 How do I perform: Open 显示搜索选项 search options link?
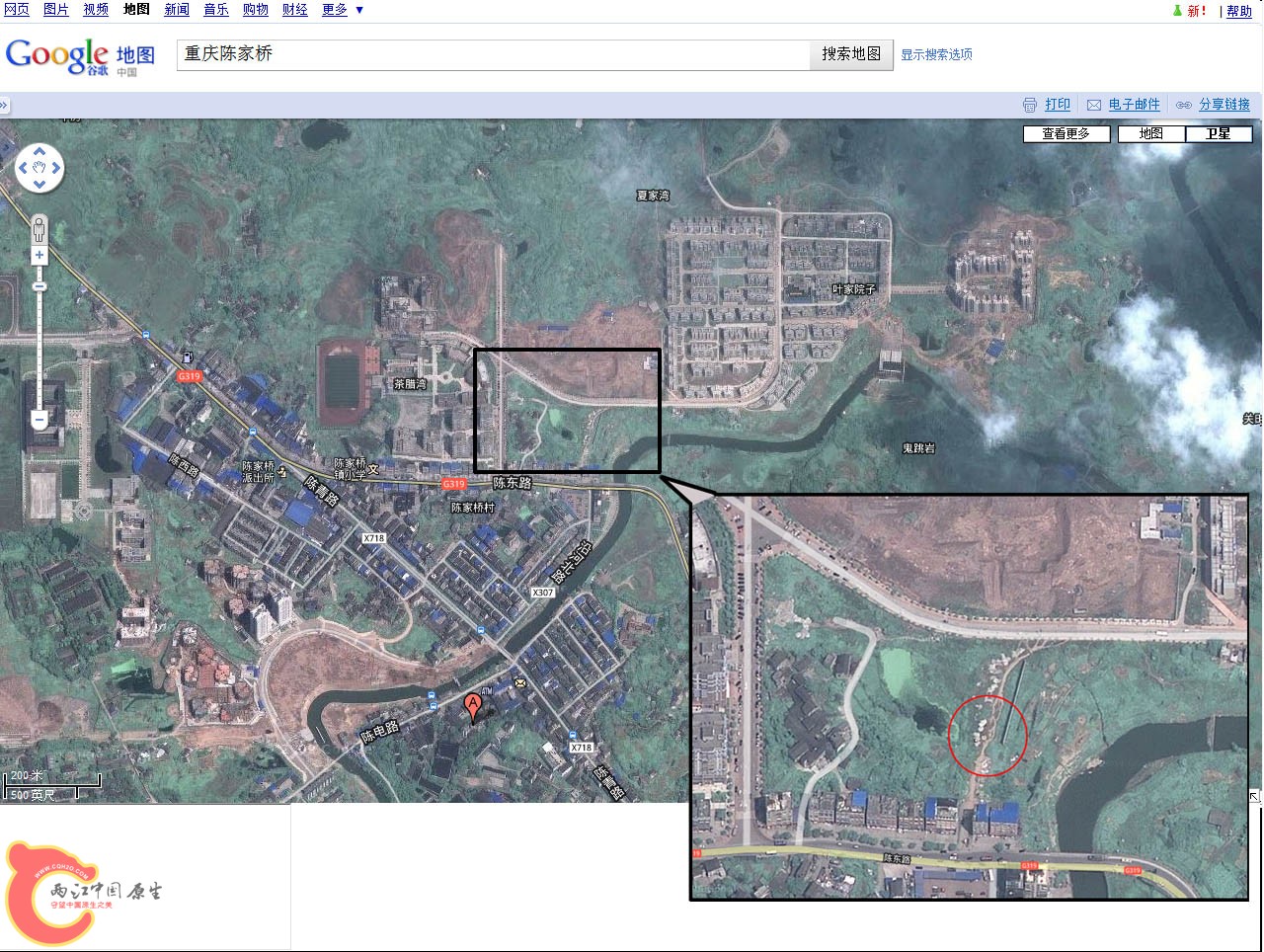pyautogui.click(x=935, y=55)
